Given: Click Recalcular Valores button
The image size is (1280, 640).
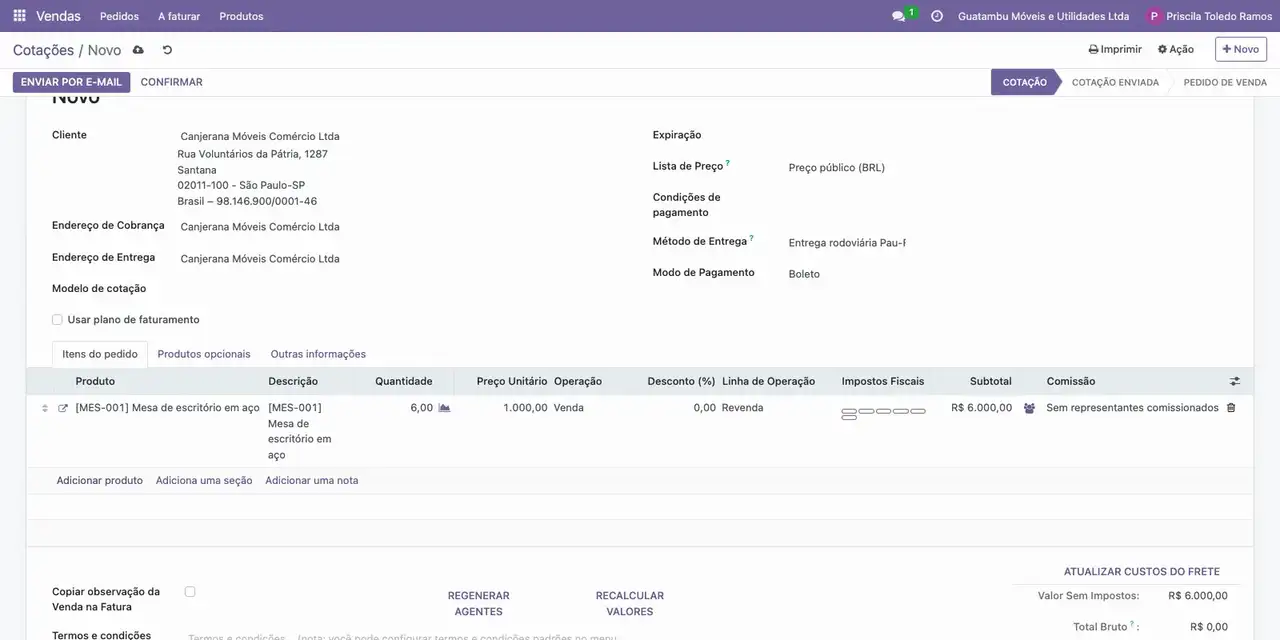Looking at the screenshot, I should click(630, 603).
